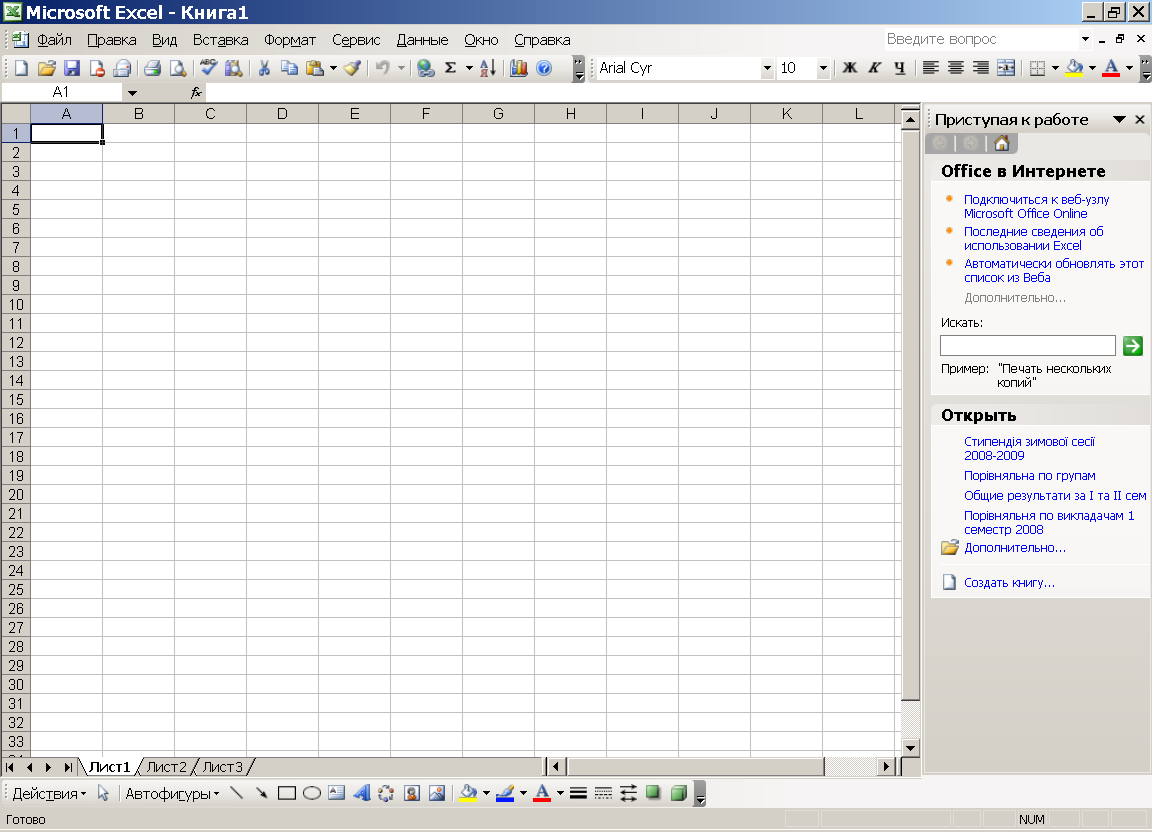Click the Copy icon
The height and width of the screenshot is (832, 1152).
coord(289,68)
